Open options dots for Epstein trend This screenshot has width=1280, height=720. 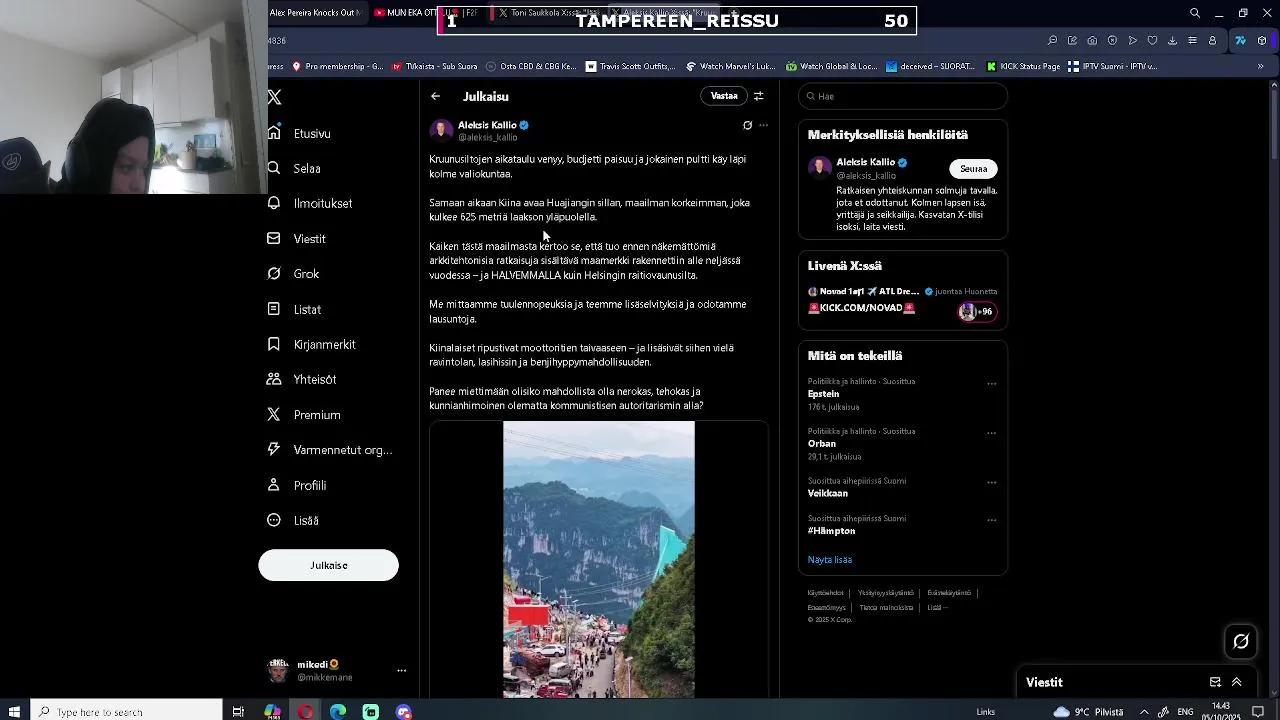pos(992,383)
